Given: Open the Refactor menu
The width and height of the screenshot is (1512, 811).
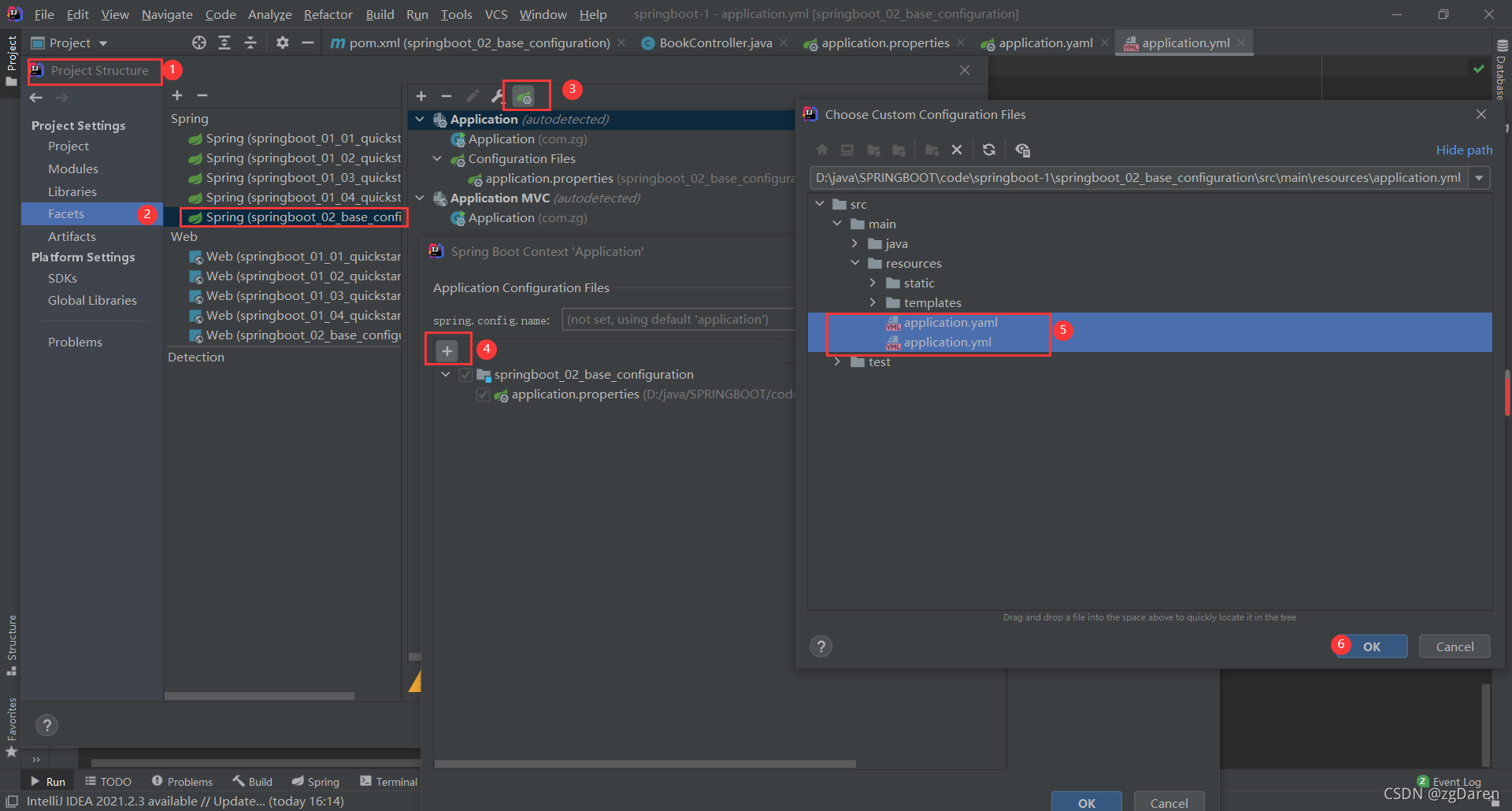Looking at the screenshot, I should [328, 14].
